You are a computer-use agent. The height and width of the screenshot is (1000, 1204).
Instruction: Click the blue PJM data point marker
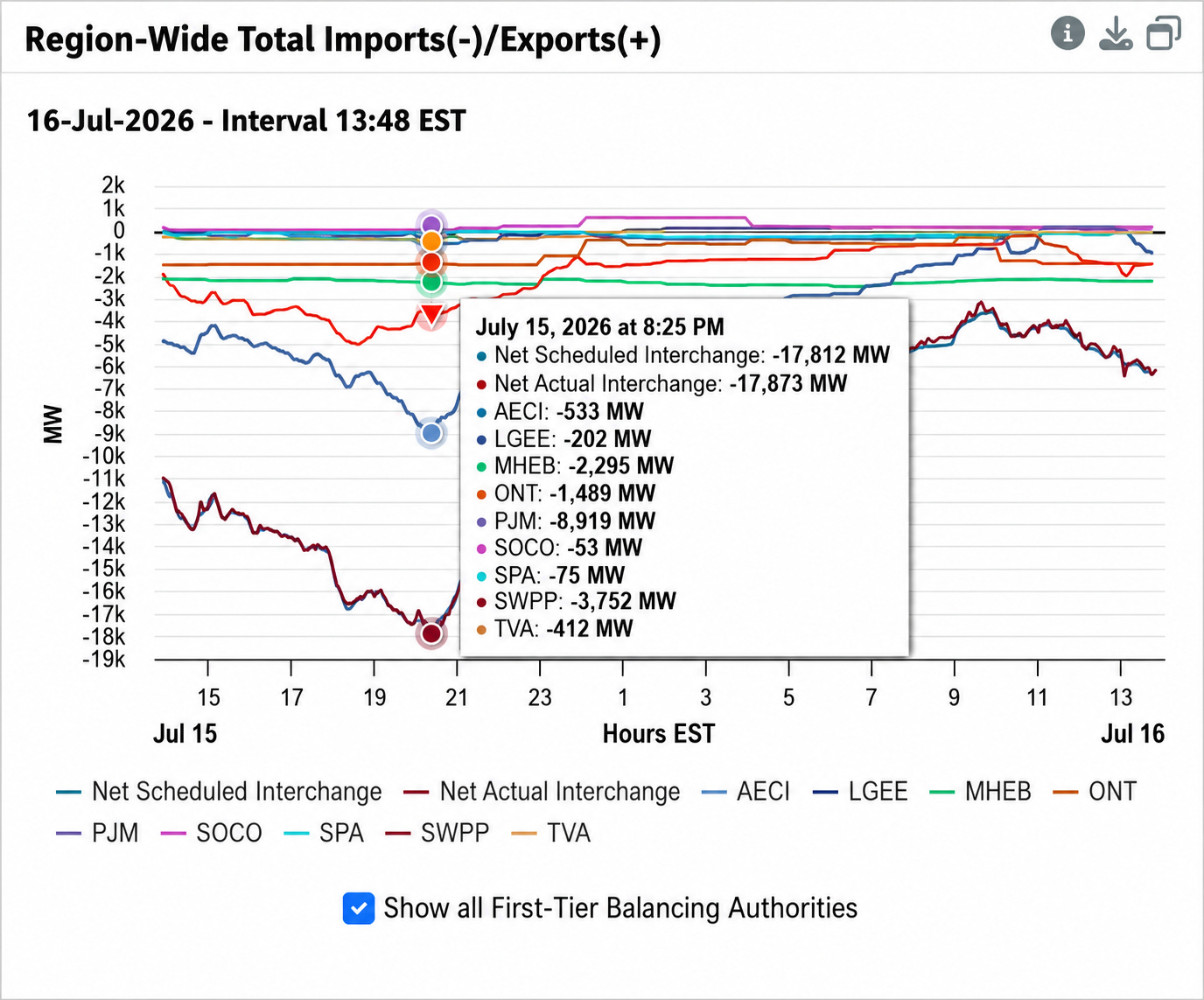431,432
